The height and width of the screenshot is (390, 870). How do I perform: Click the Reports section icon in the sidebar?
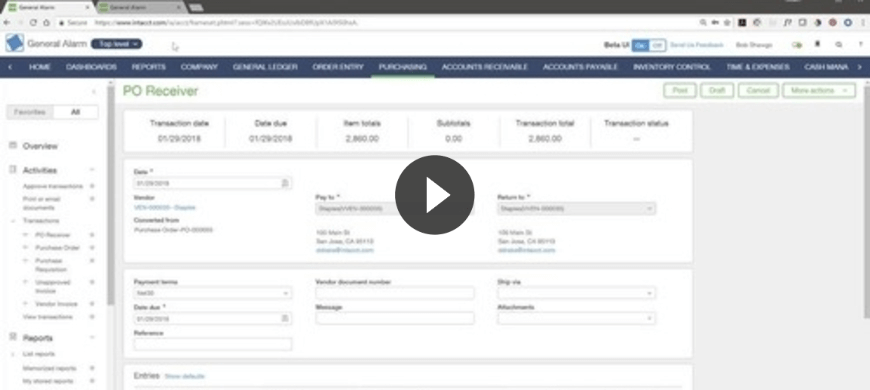pos(13,337)
